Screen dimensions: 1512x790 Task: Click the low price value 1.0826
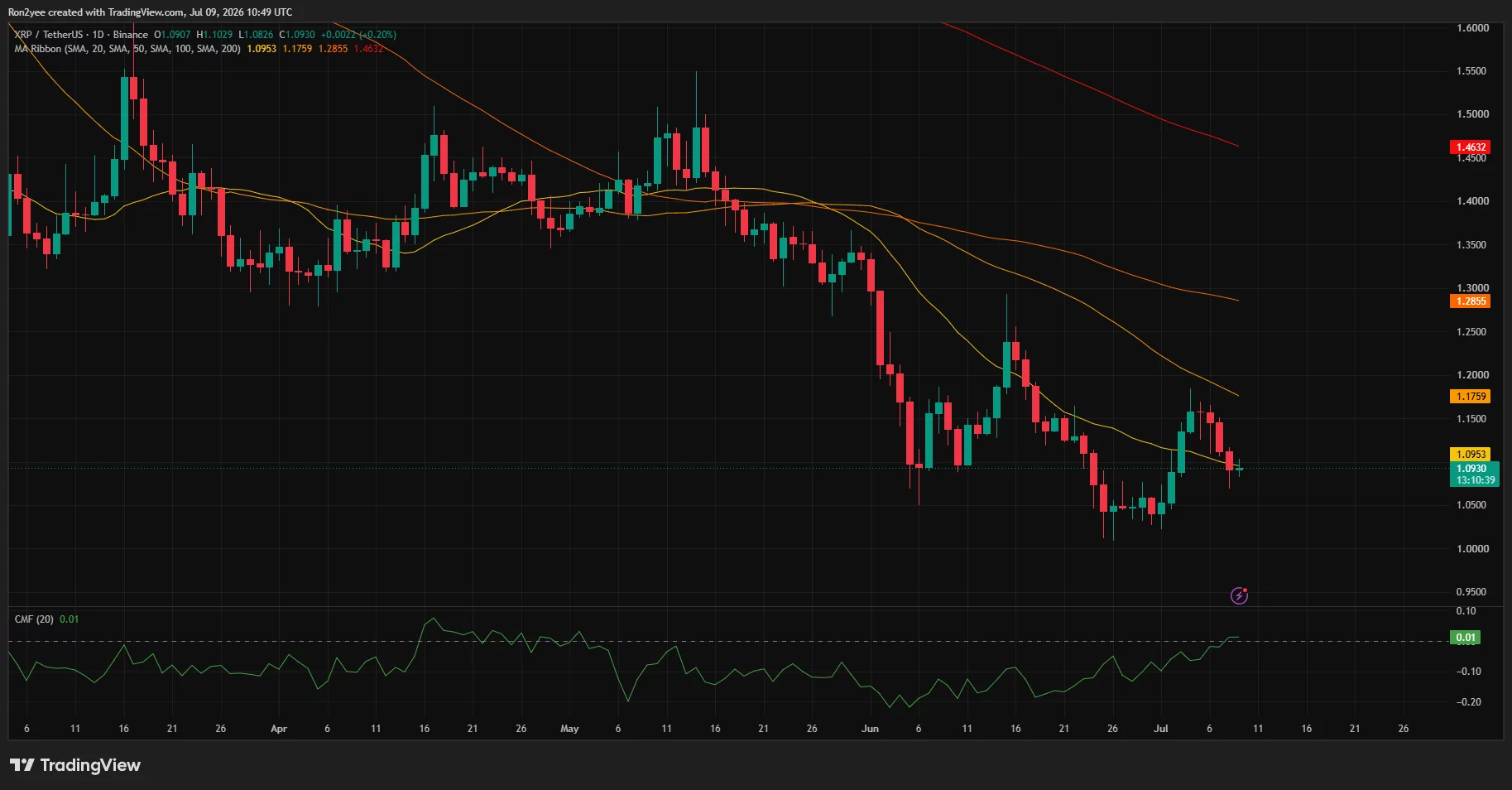259,35
